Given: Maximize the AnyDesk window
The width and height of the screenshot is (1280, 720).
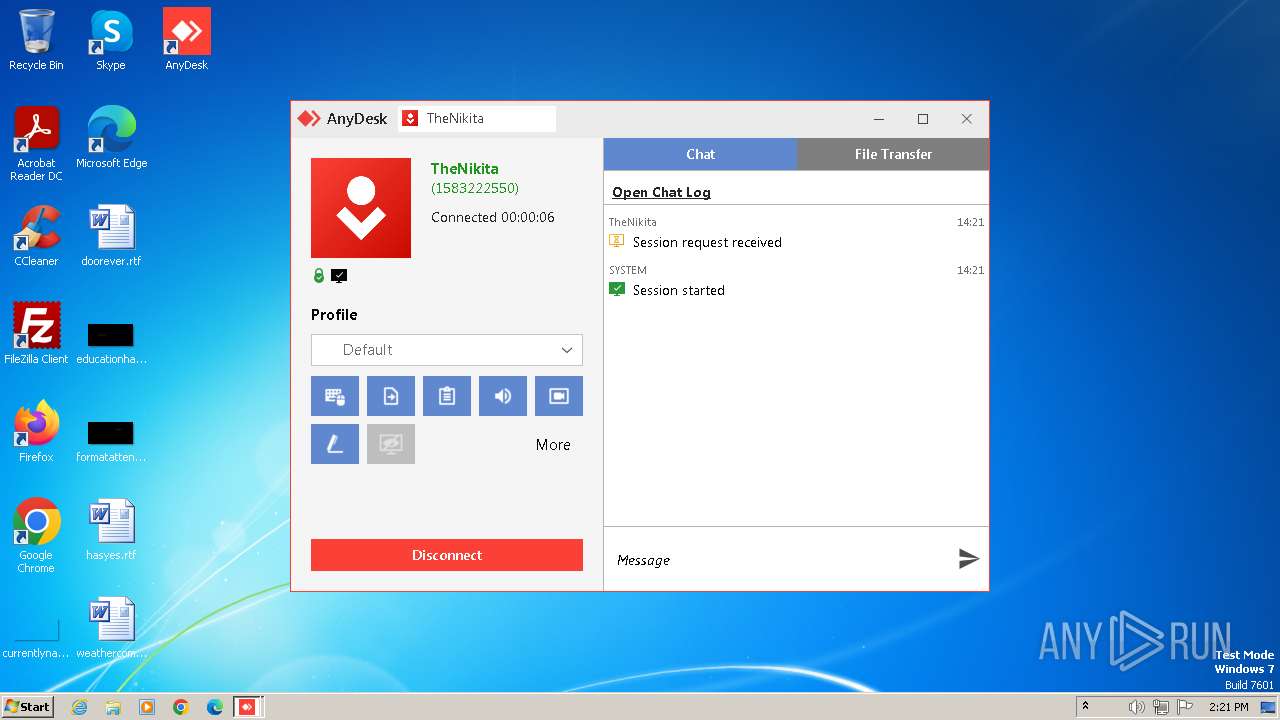Looking at the screenshot, I should click(x=923, y=119).
